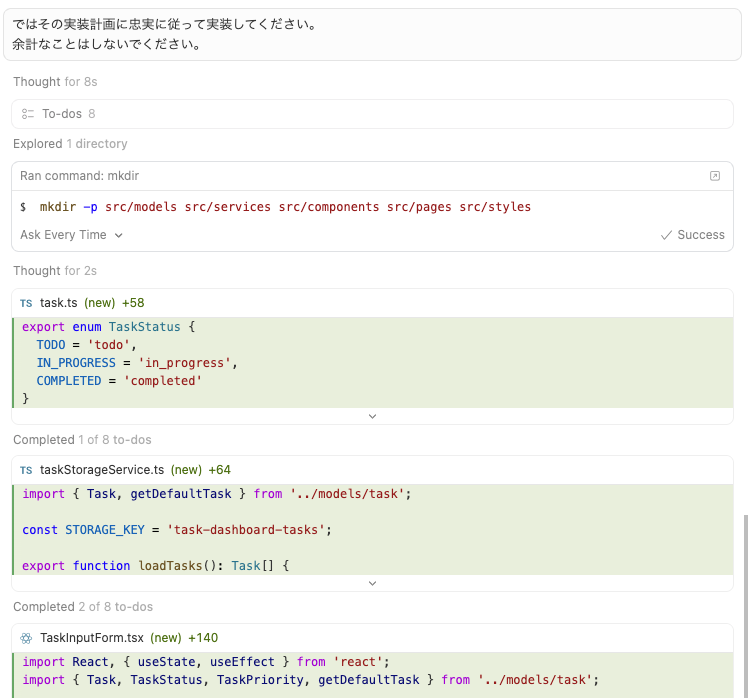This screenshot has width=748, height=698.
Task: Open mkdir command in terminal icon
Action: (x=715, y=176)
